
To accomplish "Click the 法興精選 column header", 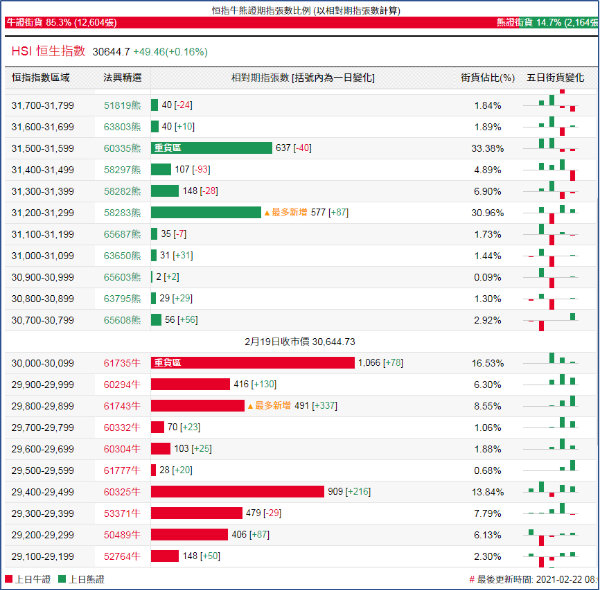I will [x=122, y=78].
